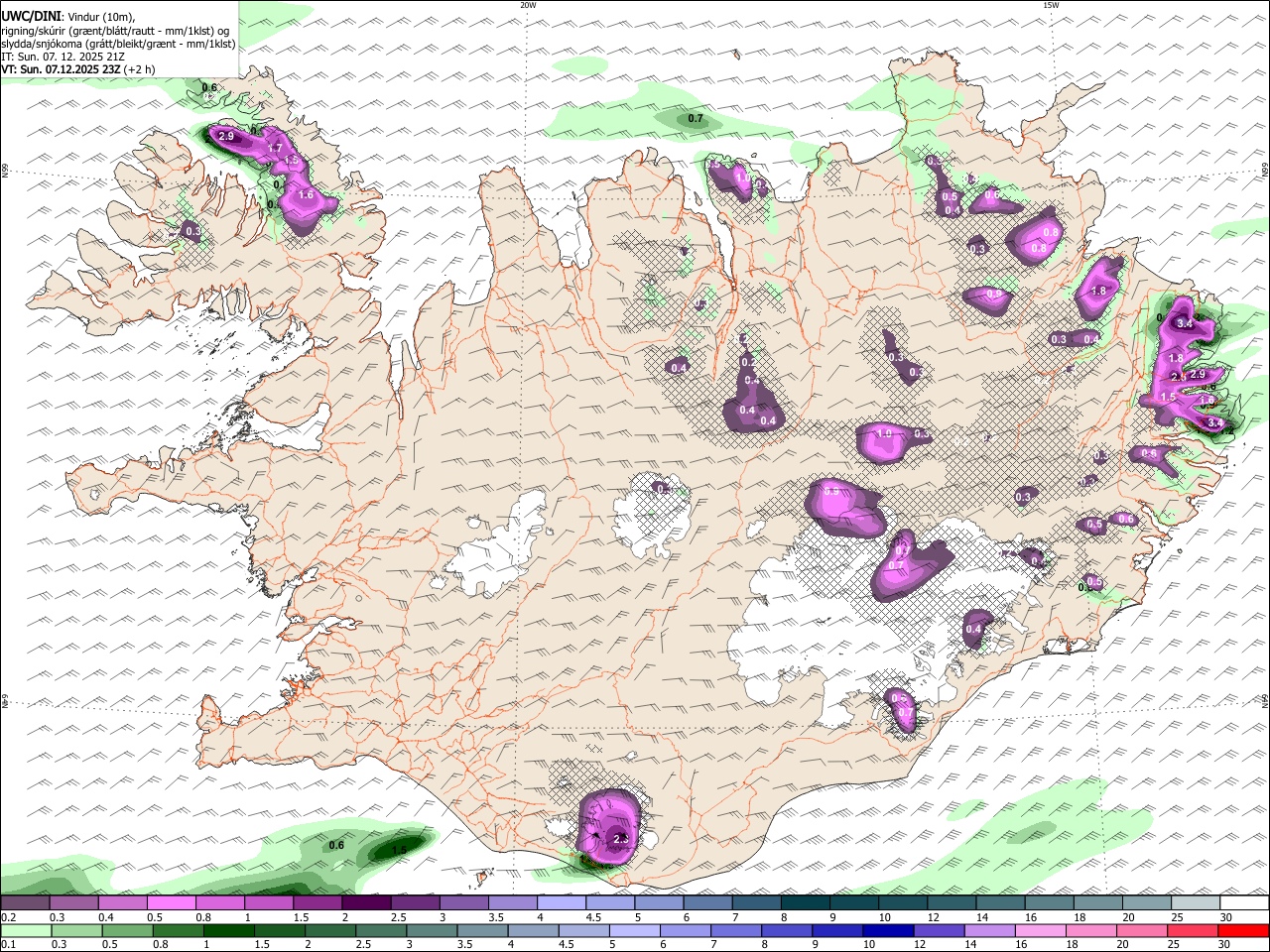Click the palest green lower swatch between 0.1 and 0.3

point(25,931)
